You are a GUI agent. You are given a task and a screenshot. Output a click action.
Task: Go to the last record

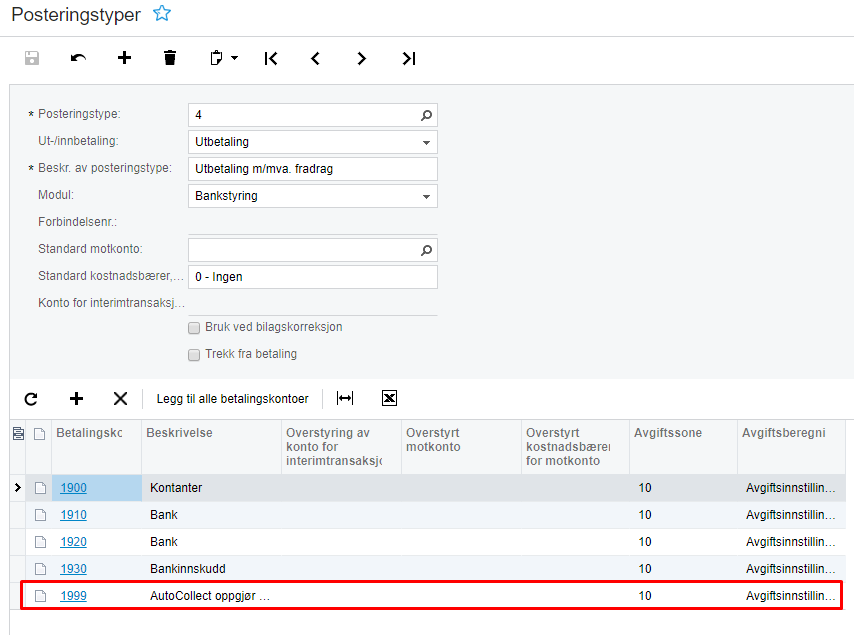(408, 58)
